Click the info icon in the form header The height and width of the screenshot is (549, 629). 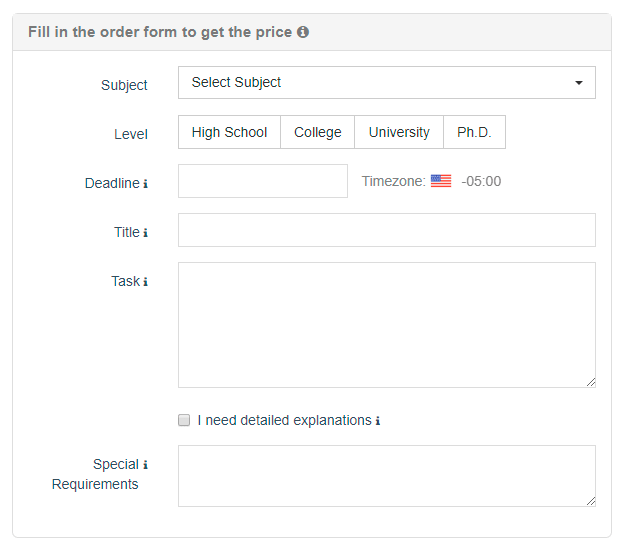click(x=303, y=32)
